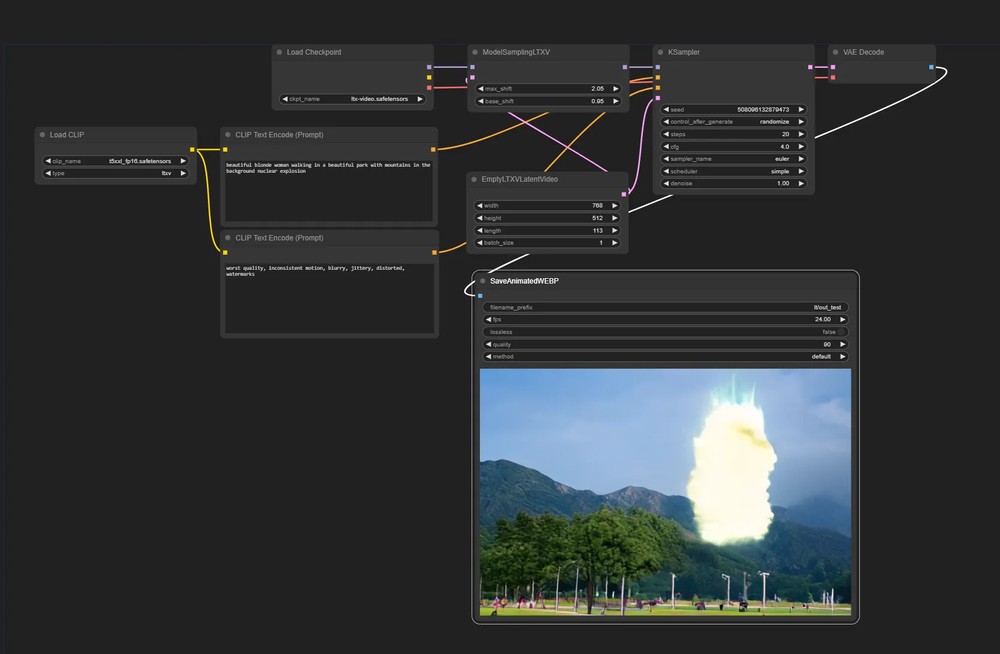Click the yellow output port on Load CLIP

[192, 149]
